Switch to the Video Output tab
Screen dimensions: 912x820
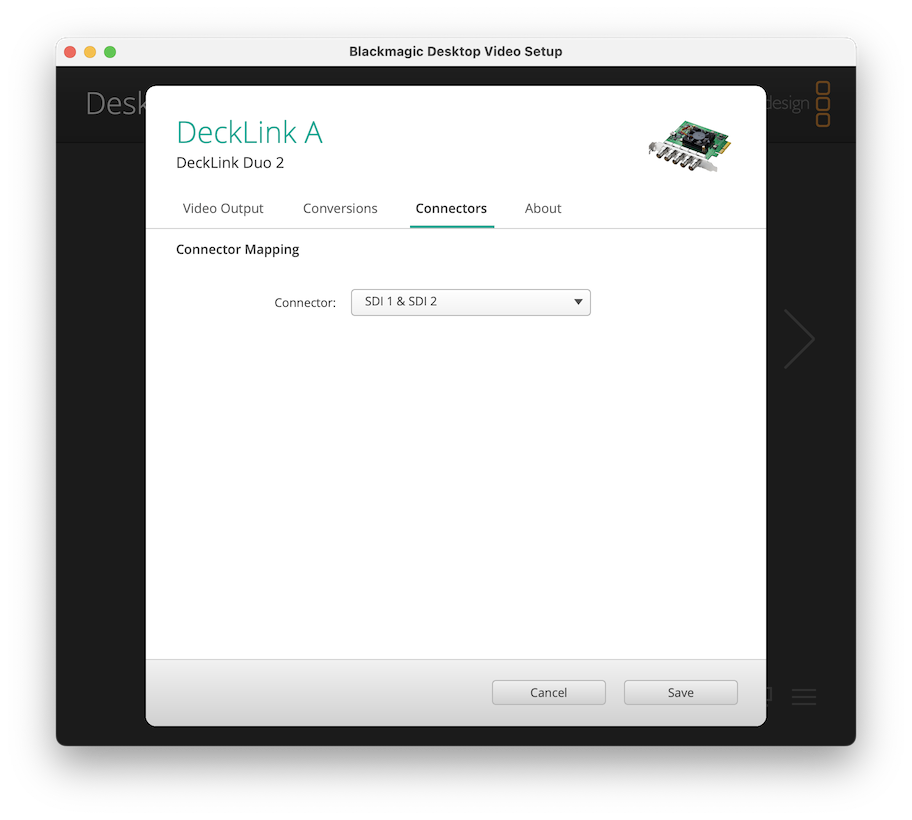point(223,208)
